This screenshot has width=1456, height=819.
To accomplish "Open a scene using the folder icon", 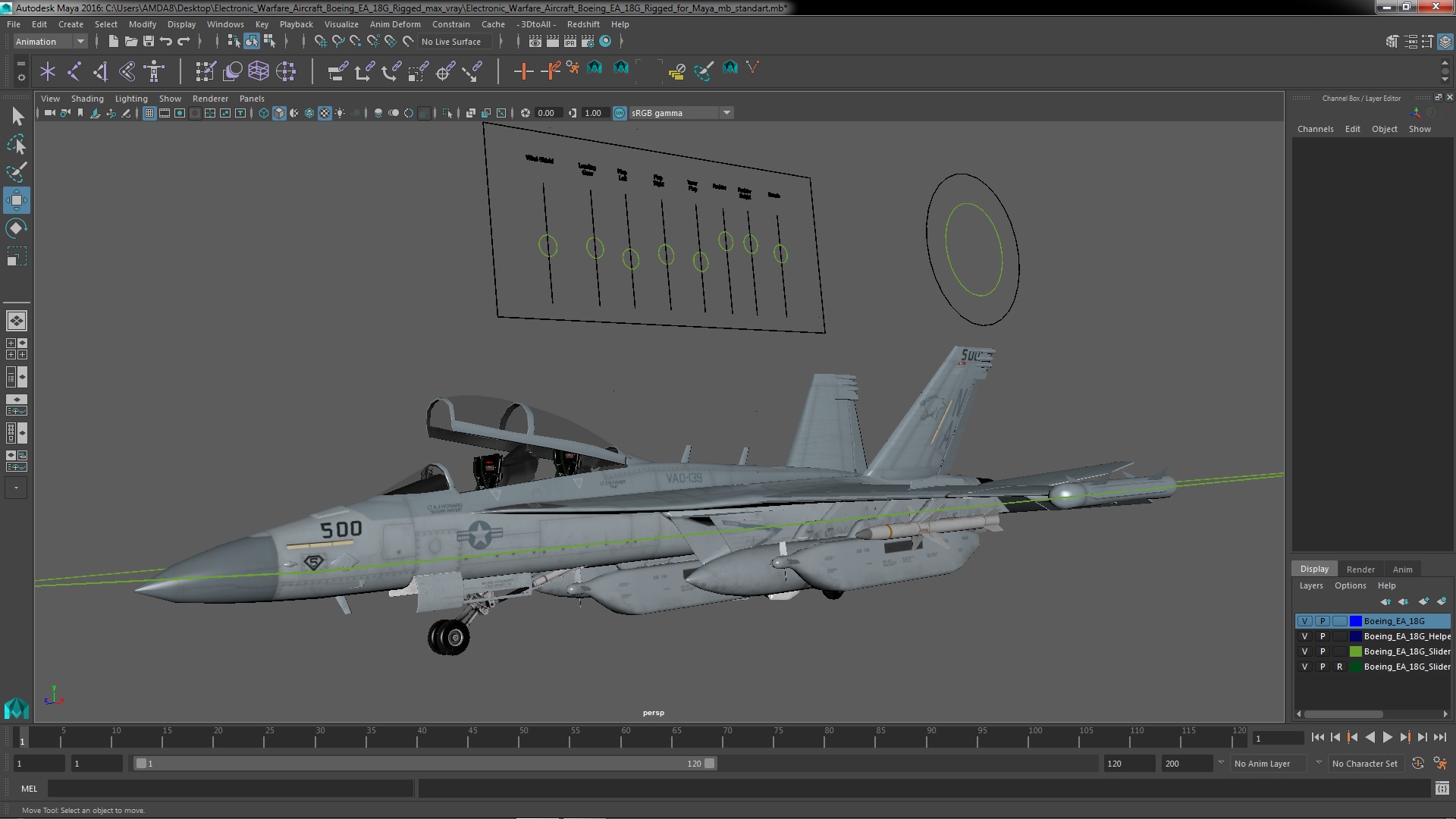I will point(130,41).
